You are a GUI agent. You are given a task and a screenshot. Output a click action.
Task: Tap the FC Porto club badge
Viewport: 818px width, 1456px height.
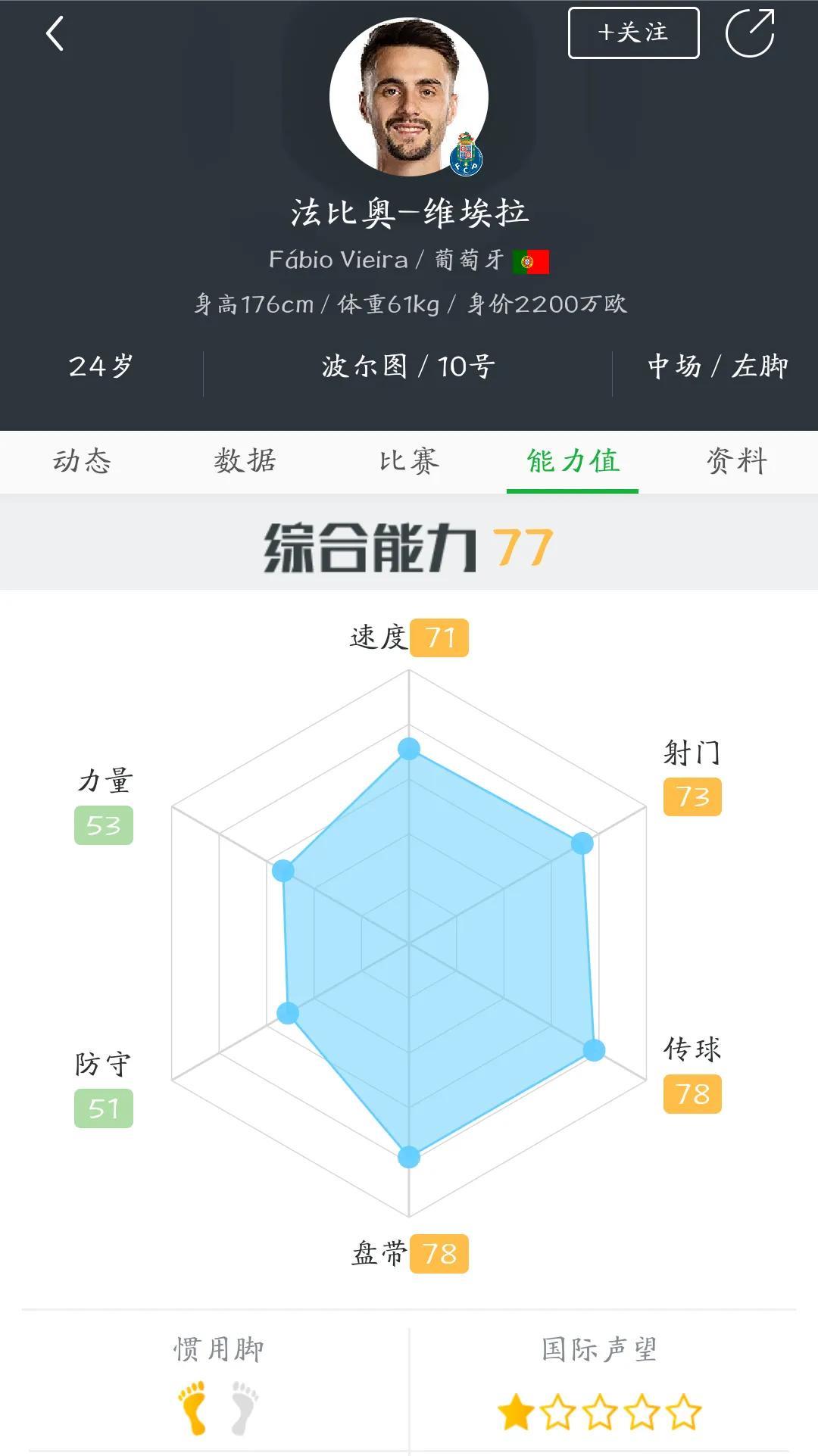tap(466, 154)
